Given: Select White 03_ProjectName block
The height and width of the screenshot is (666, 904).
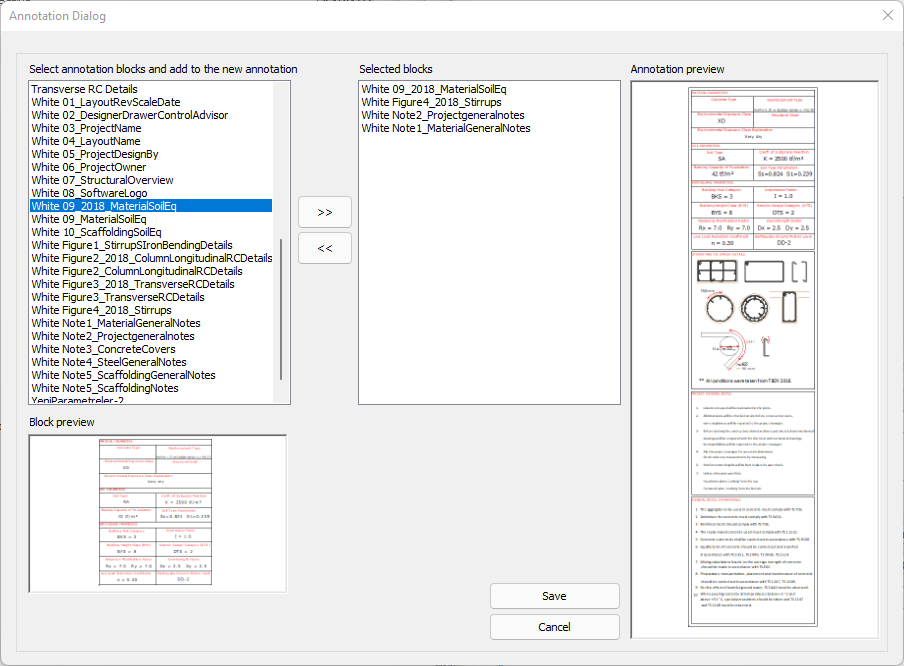Looking at the screenshot, I should (x=86, y=128).
